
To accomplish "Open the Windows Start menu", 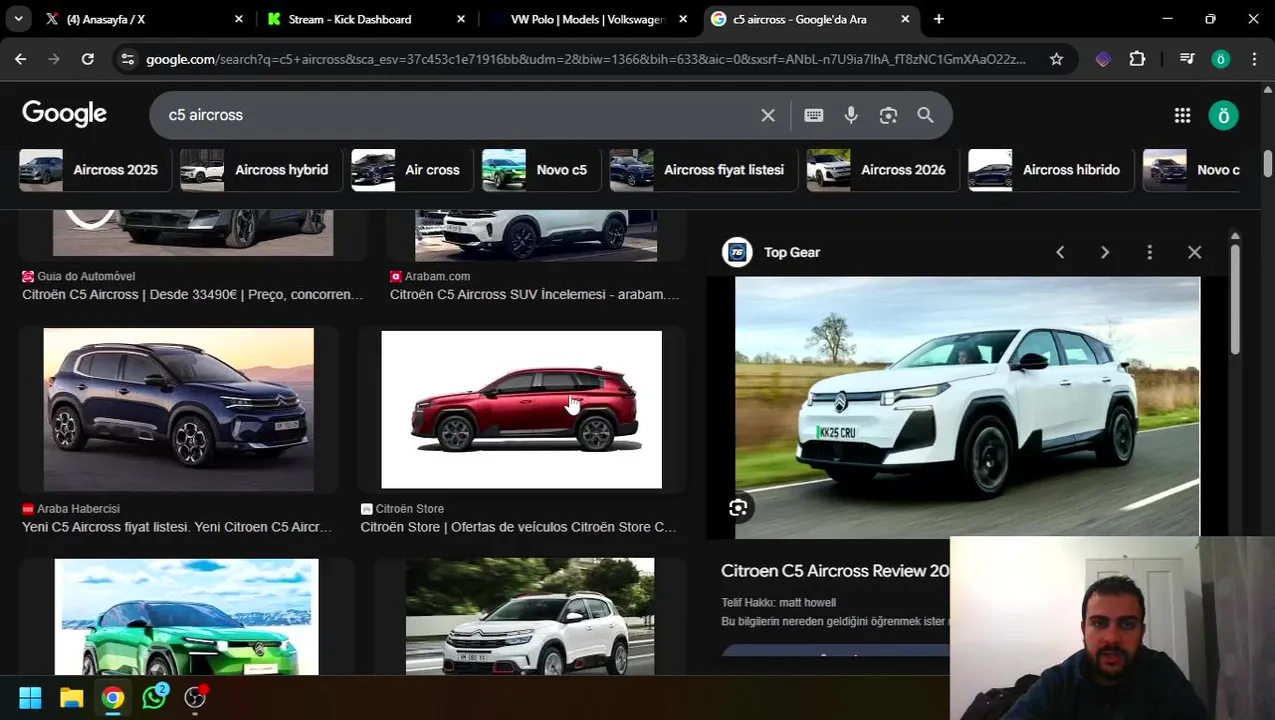I will point(30,697).
